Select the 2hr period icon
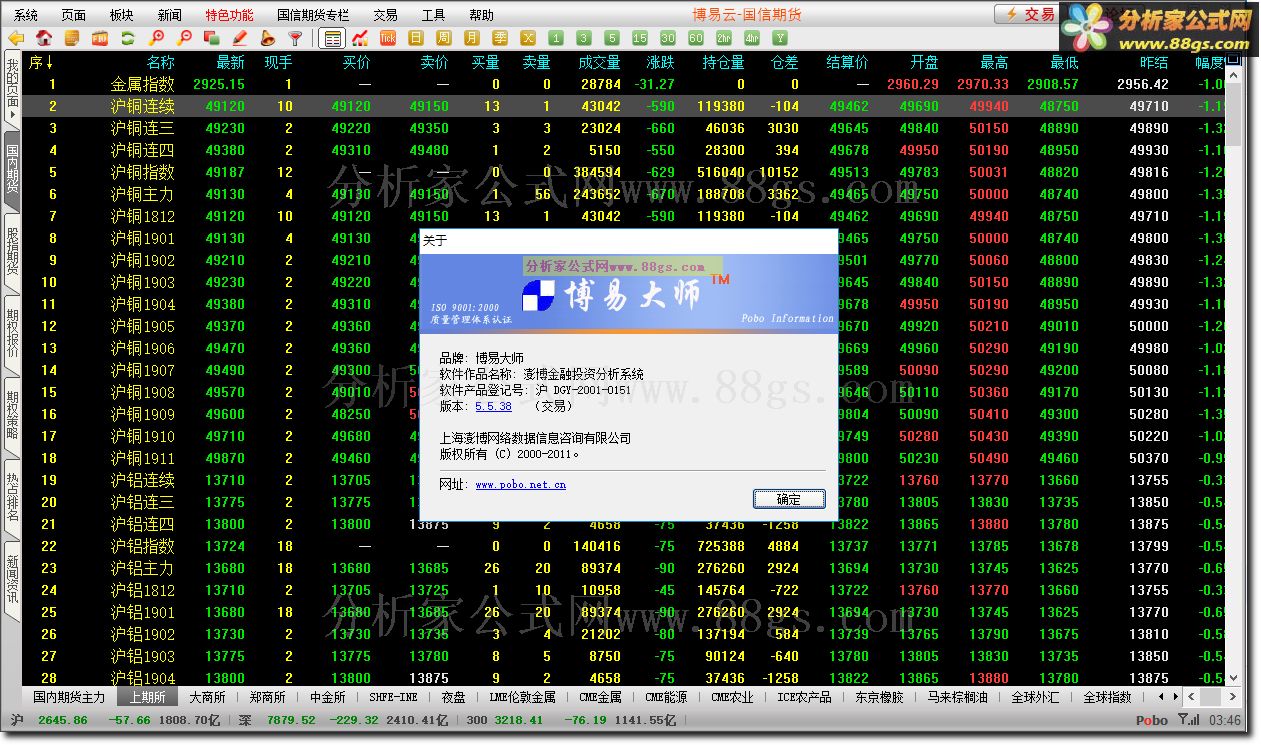1261x745 pixels. (x=724, y=39)
